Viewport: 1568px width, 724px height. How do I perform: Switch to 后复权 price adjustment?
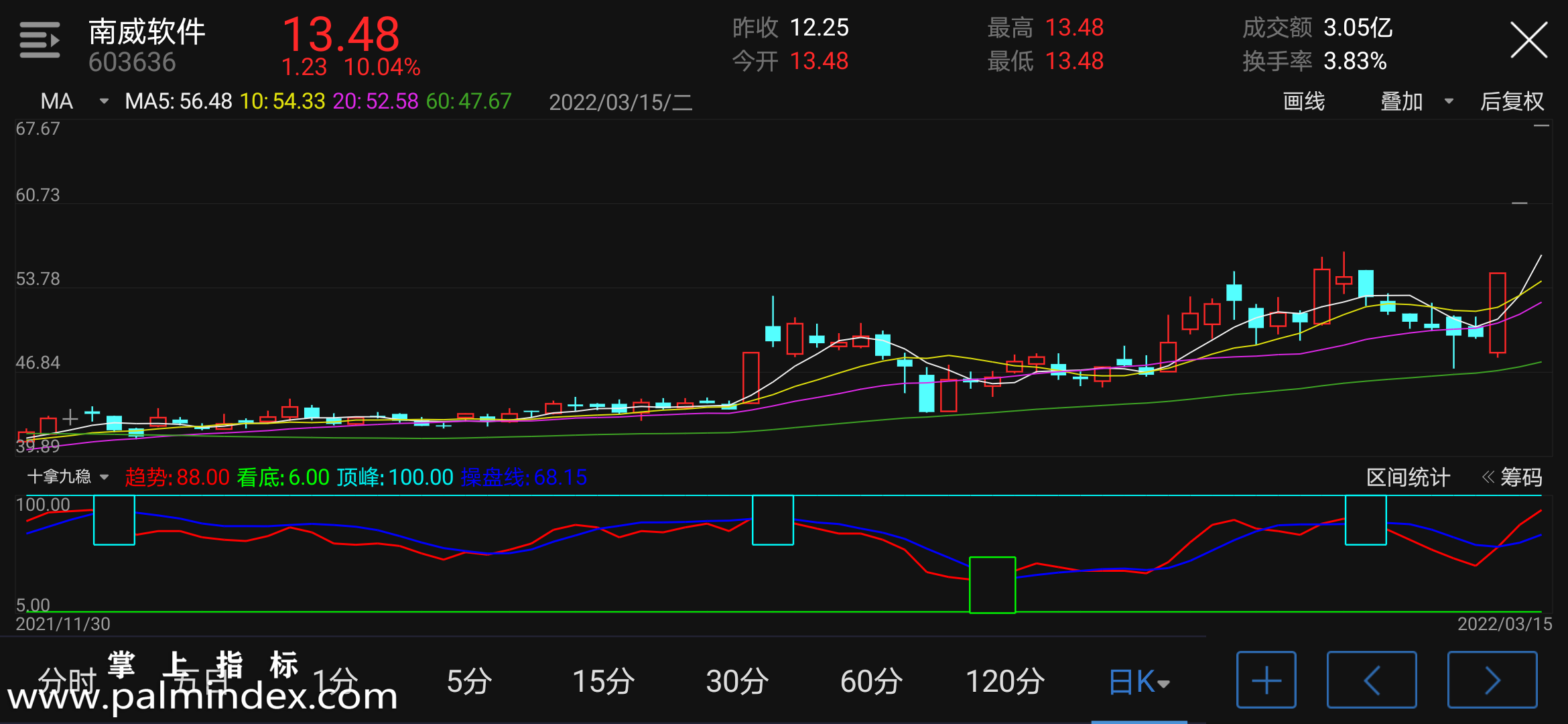click(x=1512, y=101)
